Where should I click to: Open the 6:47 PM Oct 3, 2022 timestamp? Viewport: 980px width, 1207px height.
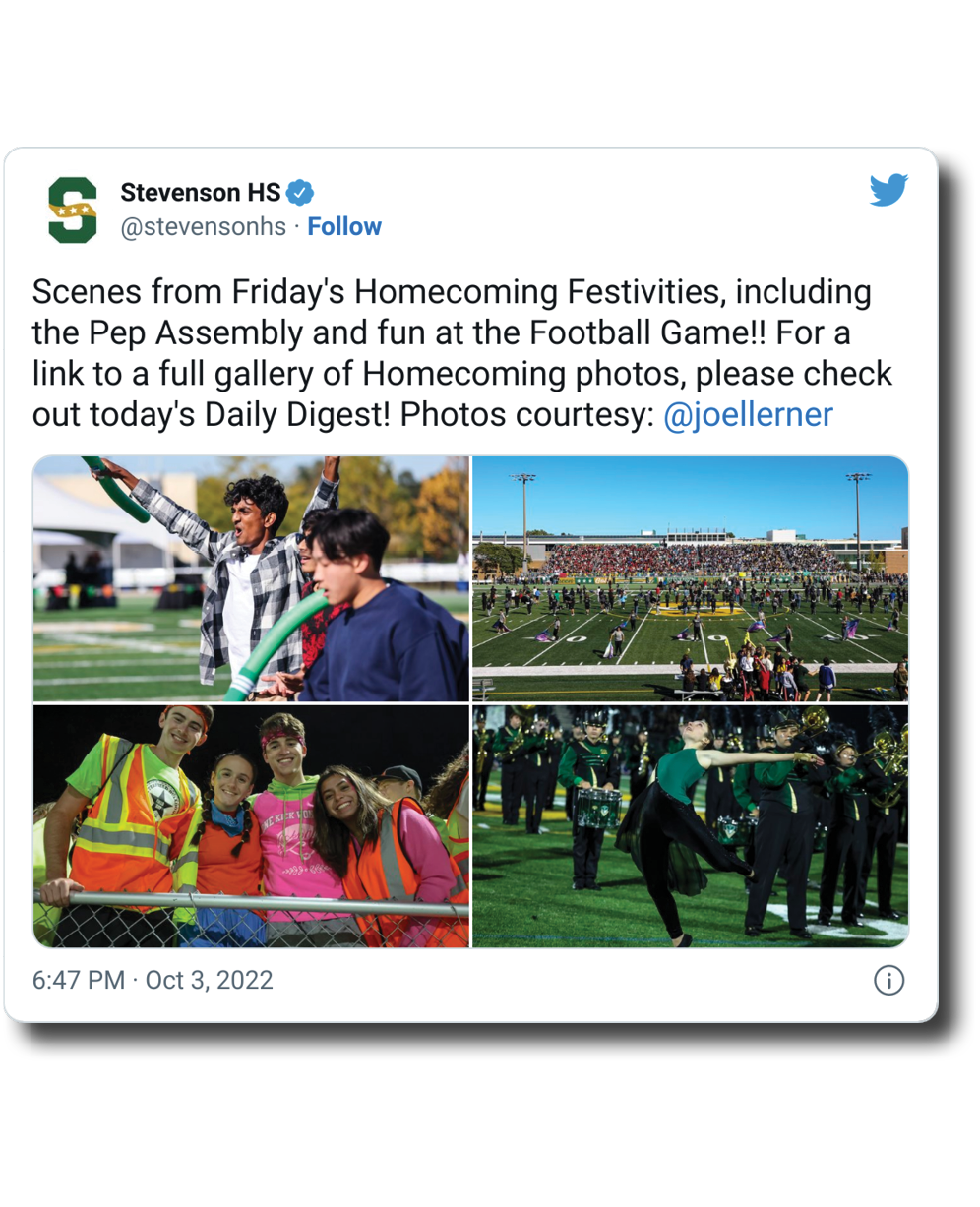(x=153, y=980)
